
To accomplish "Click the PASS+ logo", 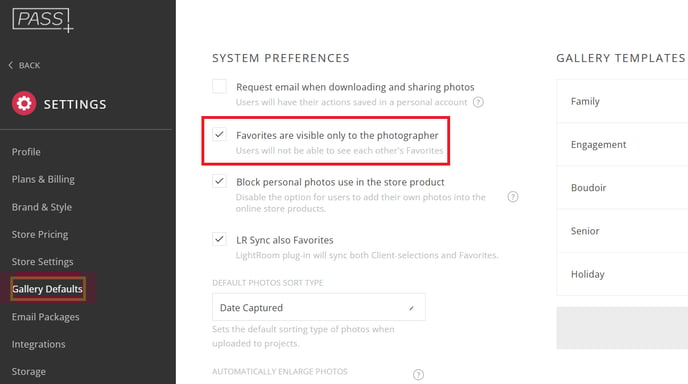I will pyautogui.click(x=43, y=20).
